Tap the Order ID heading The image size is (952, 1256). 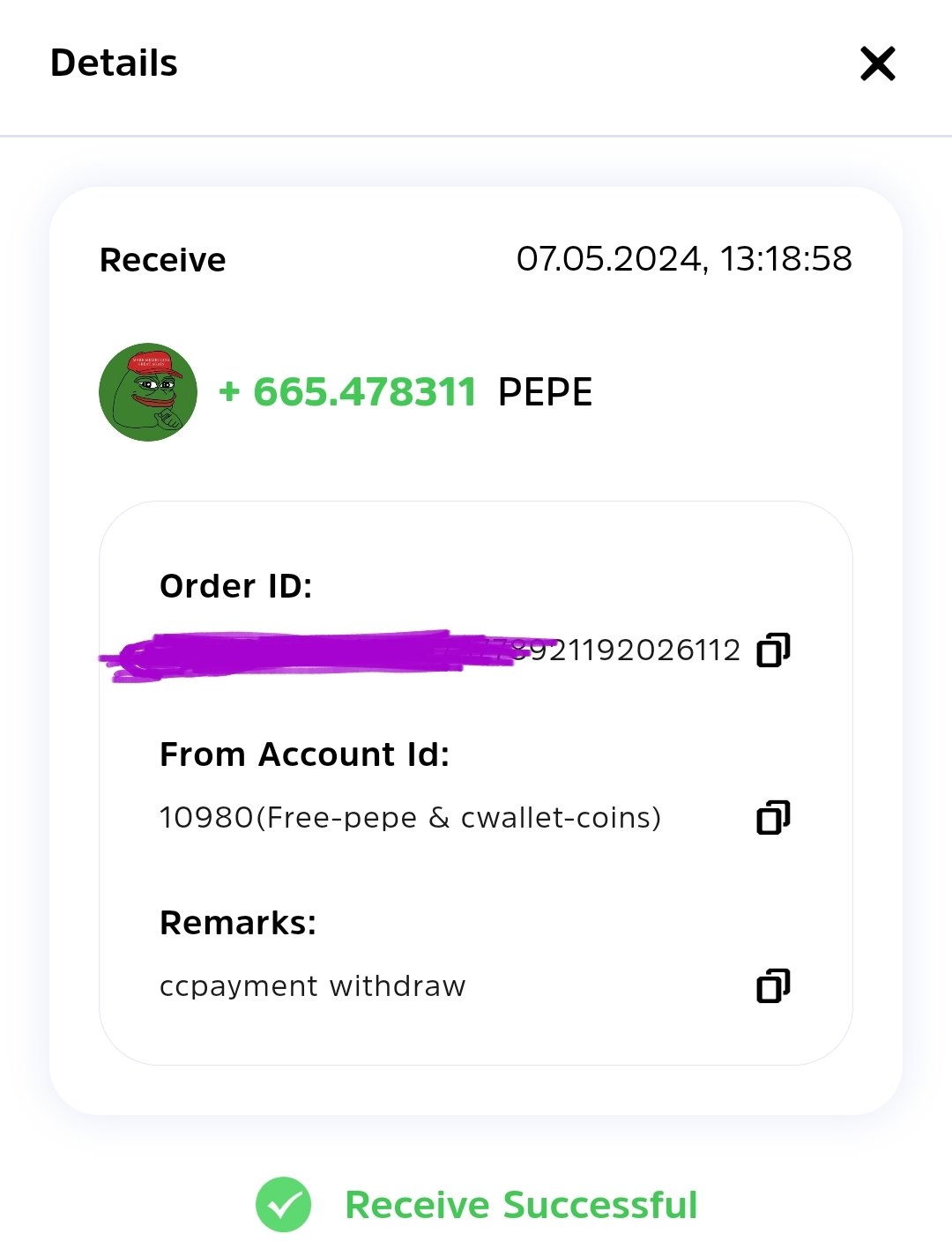pyautogui.click(x=236, y=586)
